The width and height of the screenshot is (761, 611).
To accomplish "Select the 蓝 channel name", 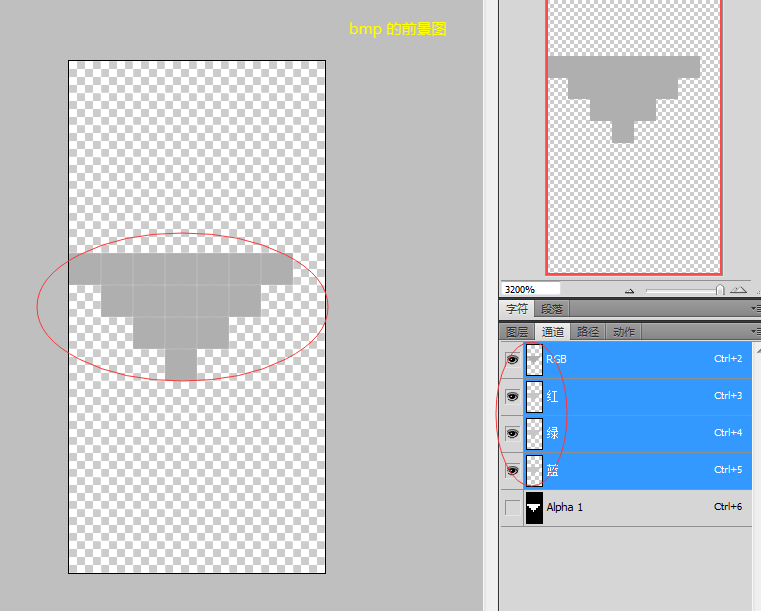I will tap(552, 470).
